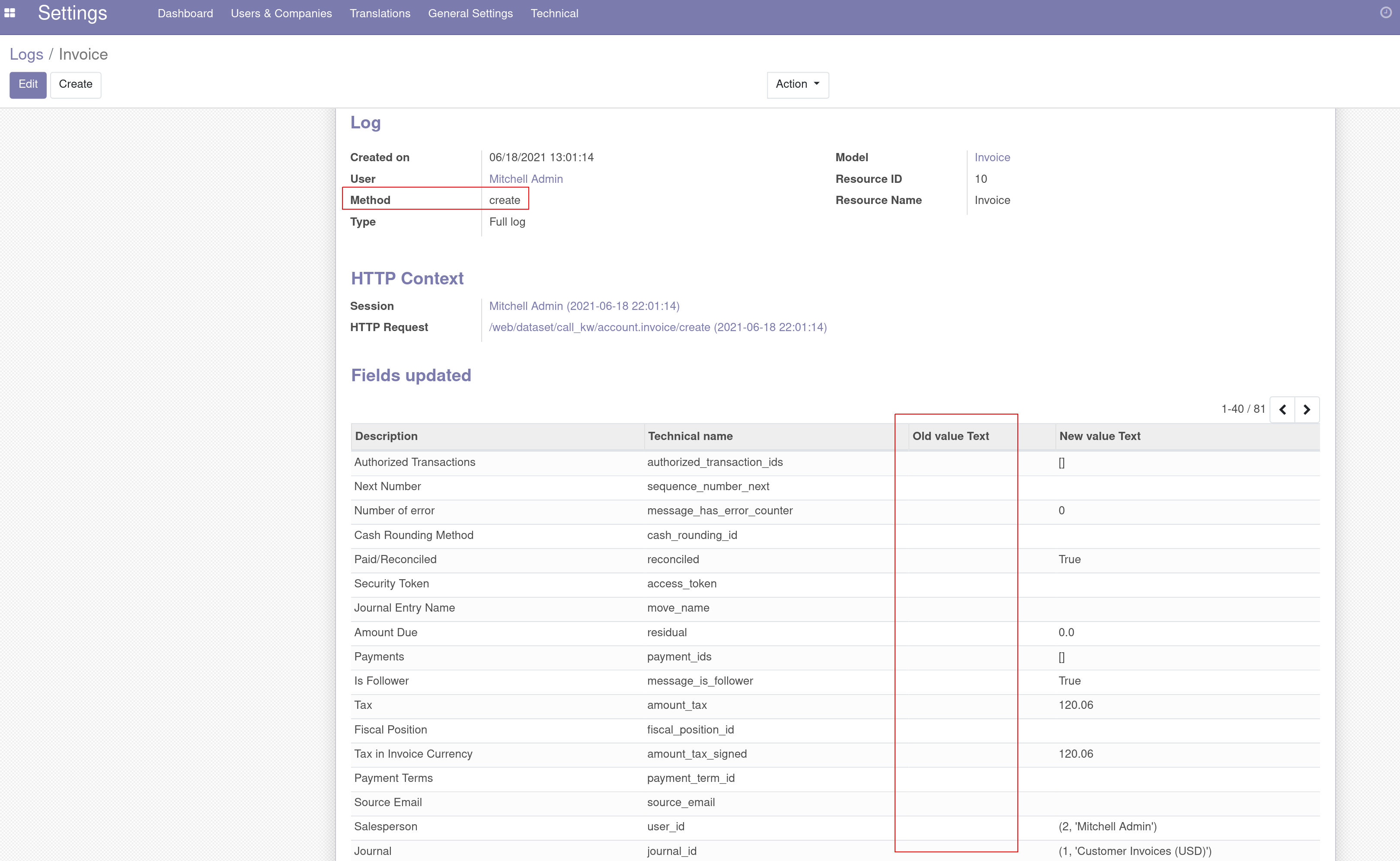Open the HTTP Request link
Screen dimensions: 1400x861
point(657,328)
